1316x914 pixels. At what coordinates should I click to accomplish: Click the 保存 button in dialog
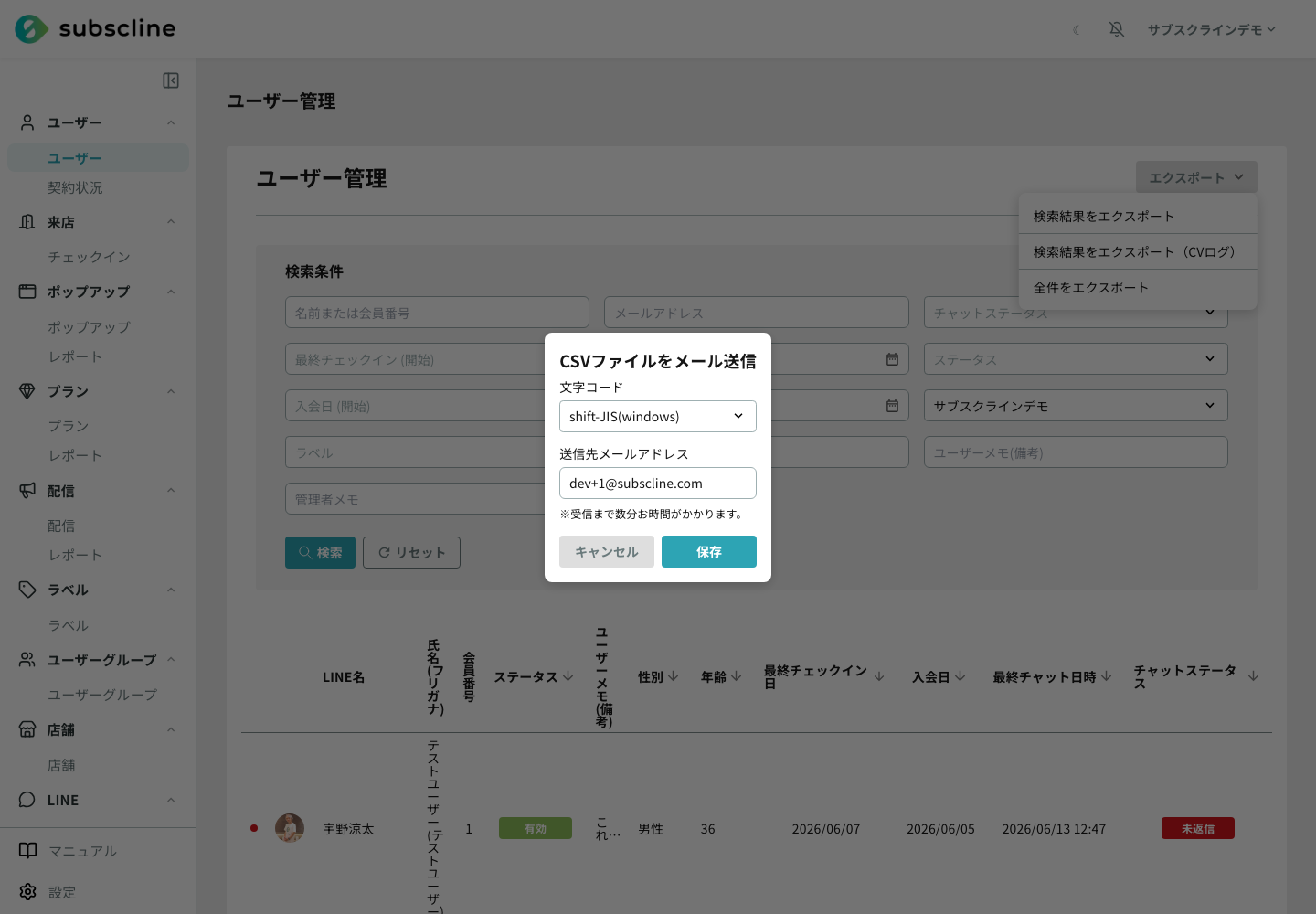coord(709,551)
